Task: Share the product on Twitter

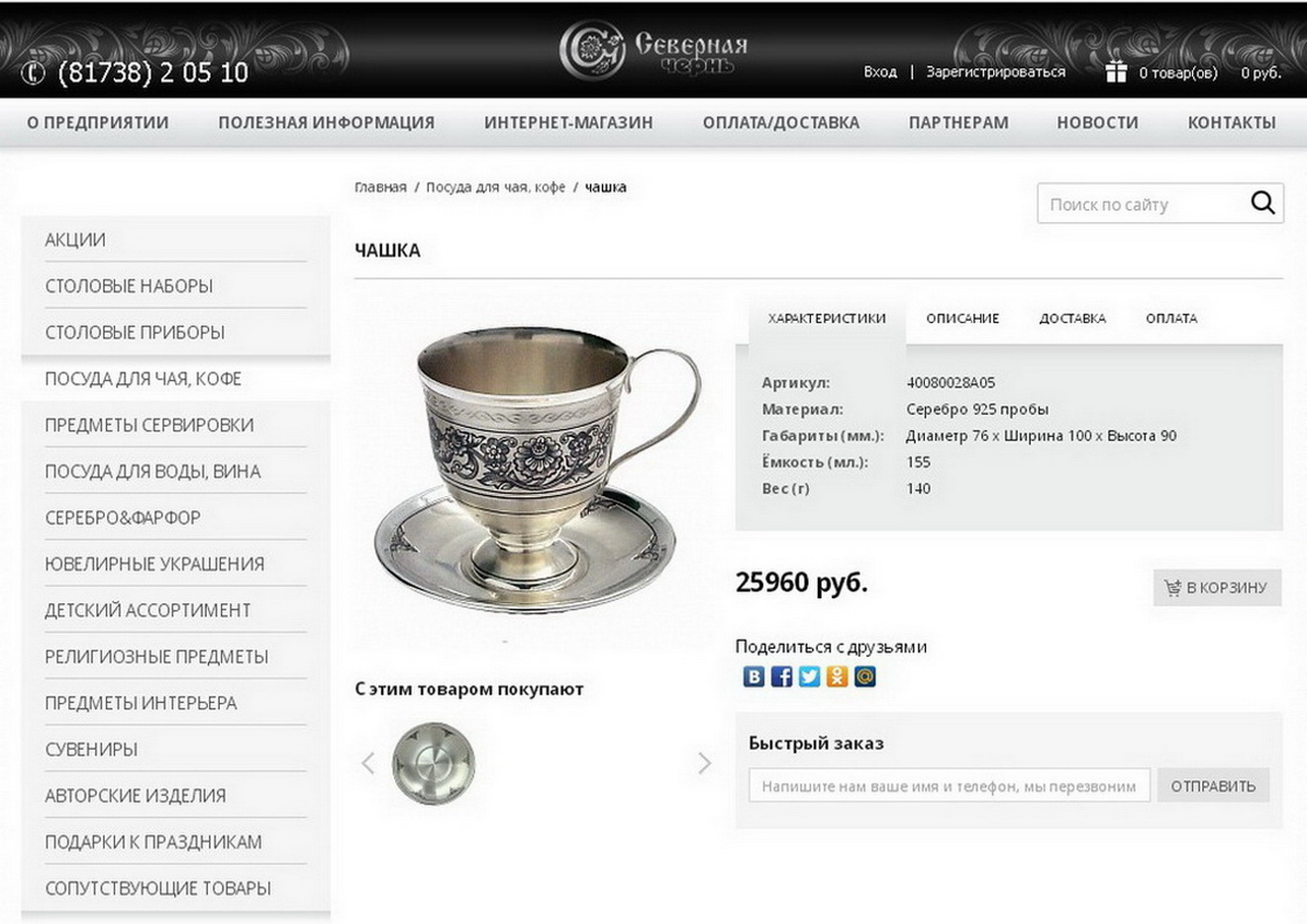Action: [809, 676]
